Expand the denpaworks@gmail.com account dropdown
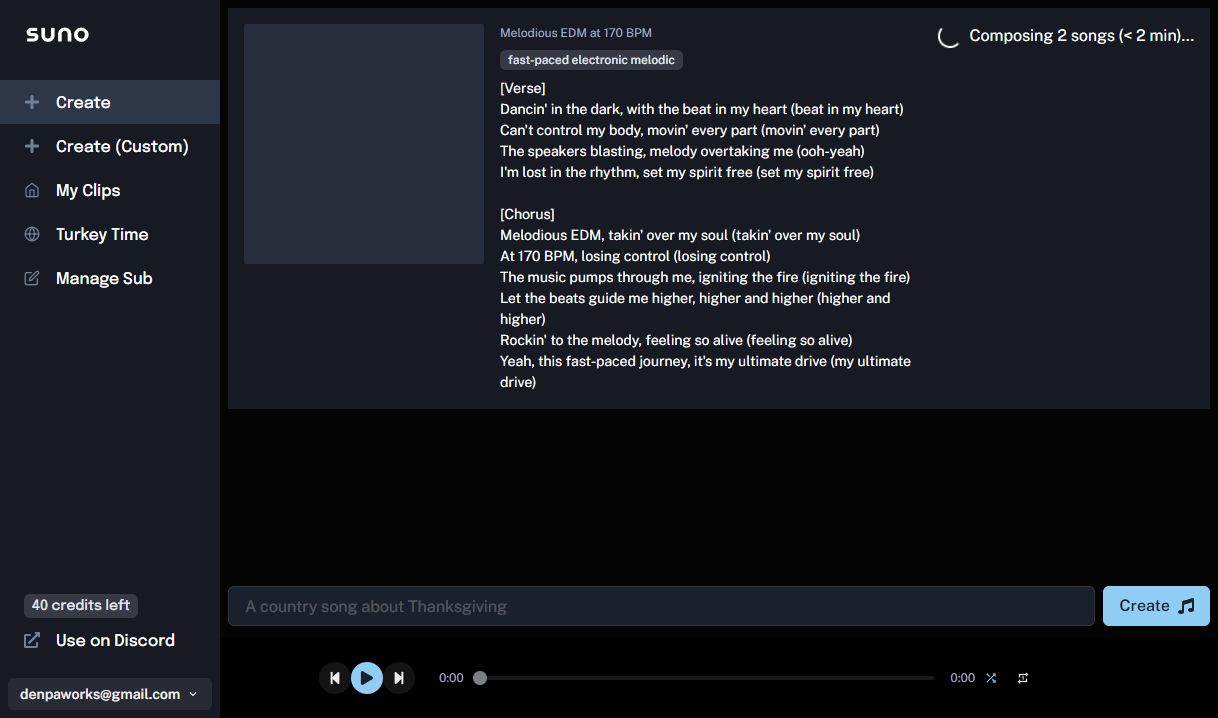Image resolution: width=1218 pixels, height=718 pixels. (110, 694)
